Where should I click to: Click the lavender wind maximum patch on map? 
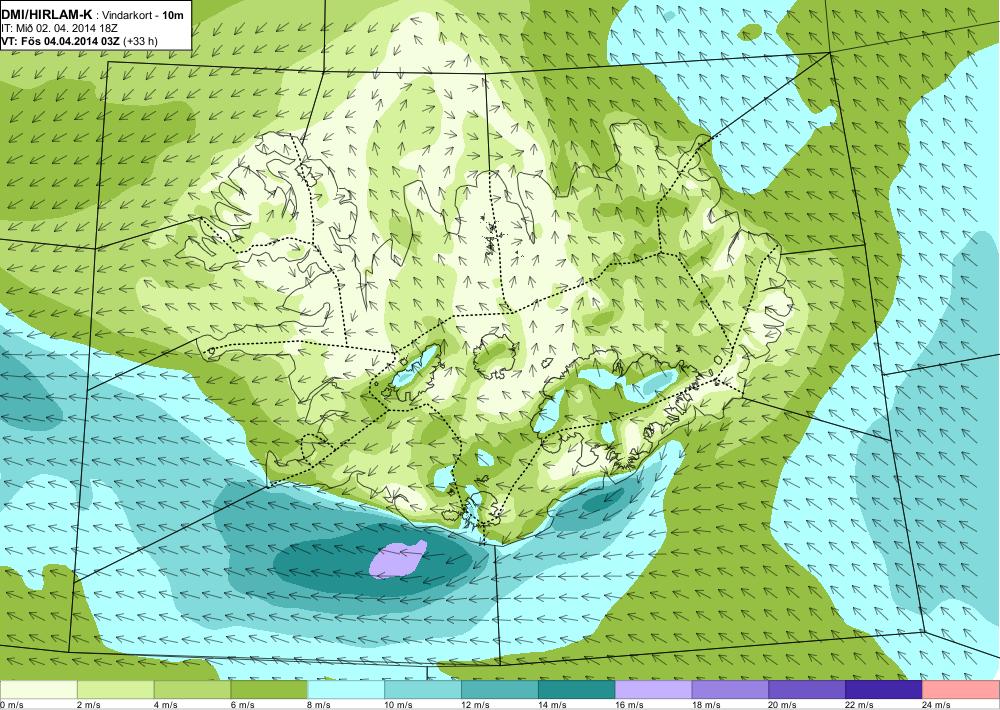[x=397, y=559]
